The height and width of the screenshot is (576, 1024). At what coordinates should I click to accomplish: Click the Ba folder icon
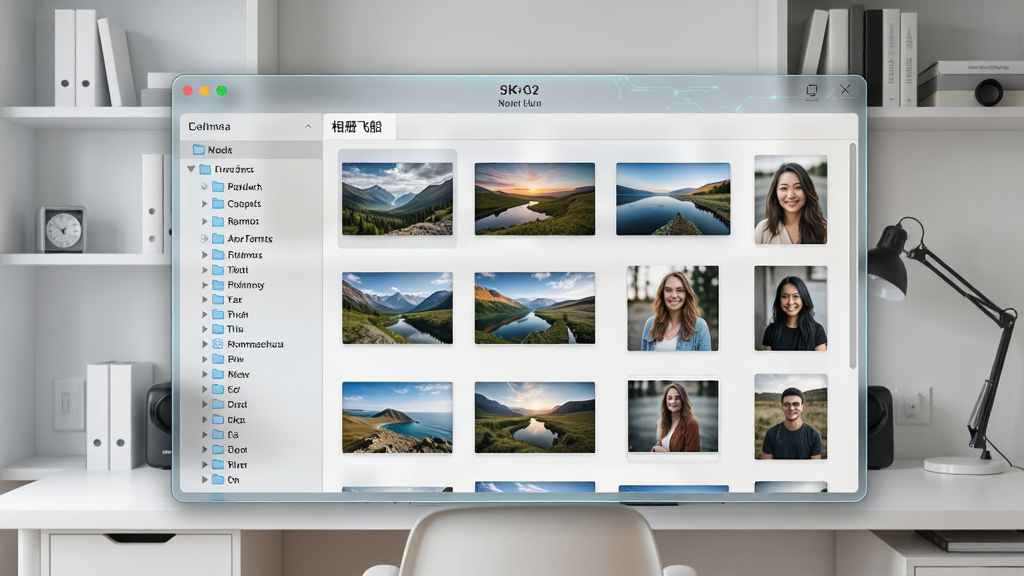pos(218,434)
